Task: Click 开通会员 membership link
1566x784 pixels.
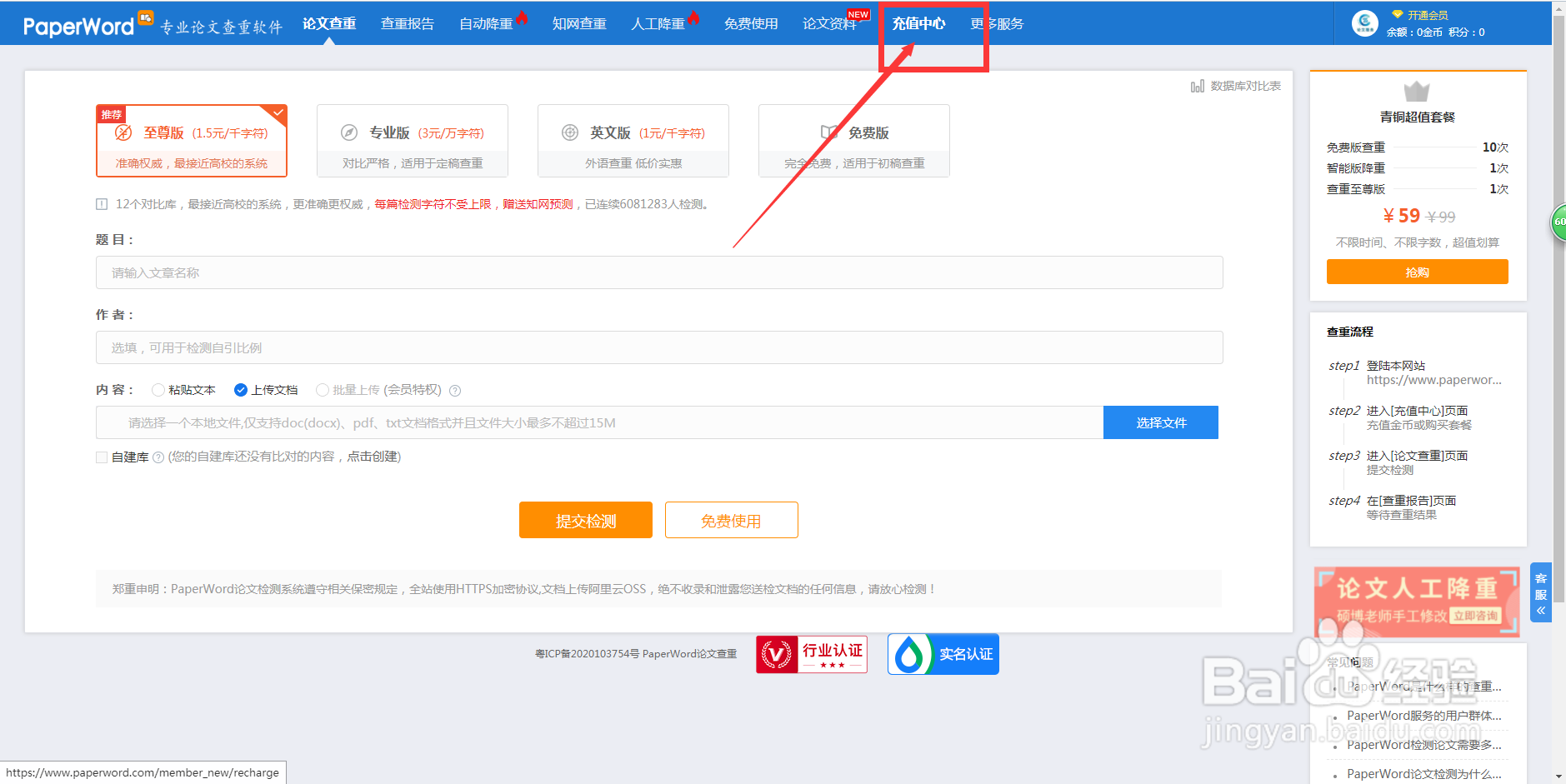Action: (x=1428, y=15)
